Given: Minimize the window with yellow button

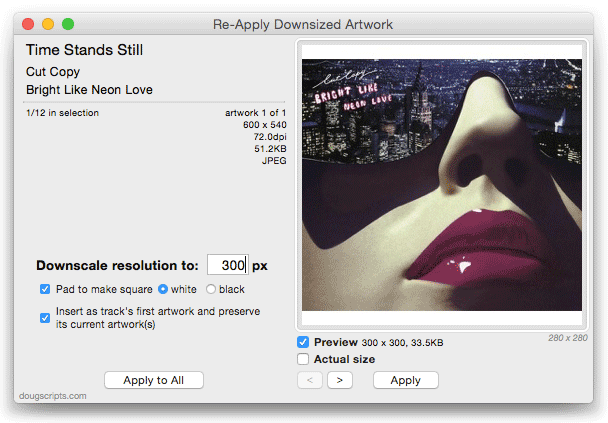Looking at the screenshot, I should click(x=48, y=24).
